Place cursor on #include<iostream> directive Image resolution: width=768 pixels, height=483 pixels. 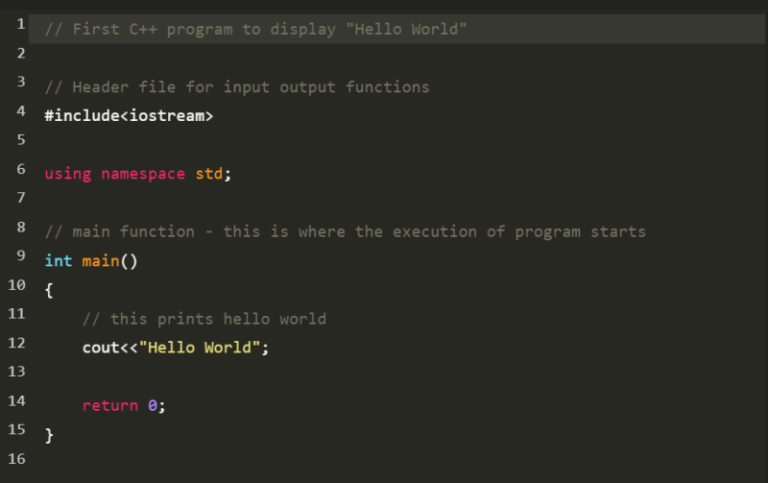129,116
